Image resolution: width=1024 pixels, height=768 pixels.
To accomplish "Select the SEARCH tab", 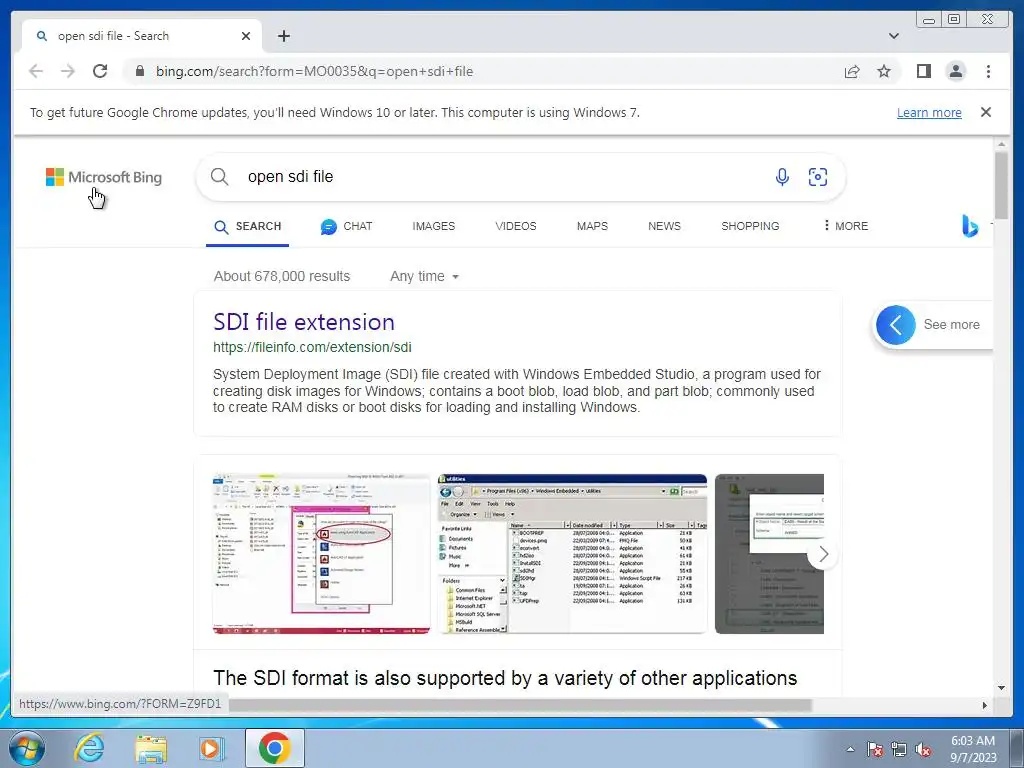I will [x=248, y=226].
